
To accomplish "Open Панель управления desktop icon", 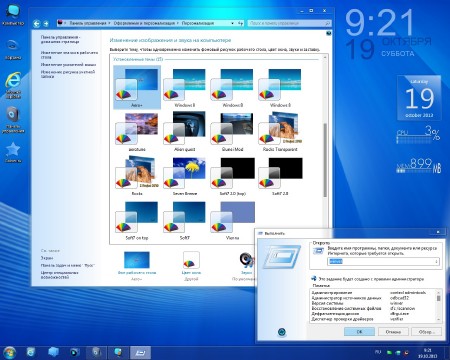I will point(13,120).
